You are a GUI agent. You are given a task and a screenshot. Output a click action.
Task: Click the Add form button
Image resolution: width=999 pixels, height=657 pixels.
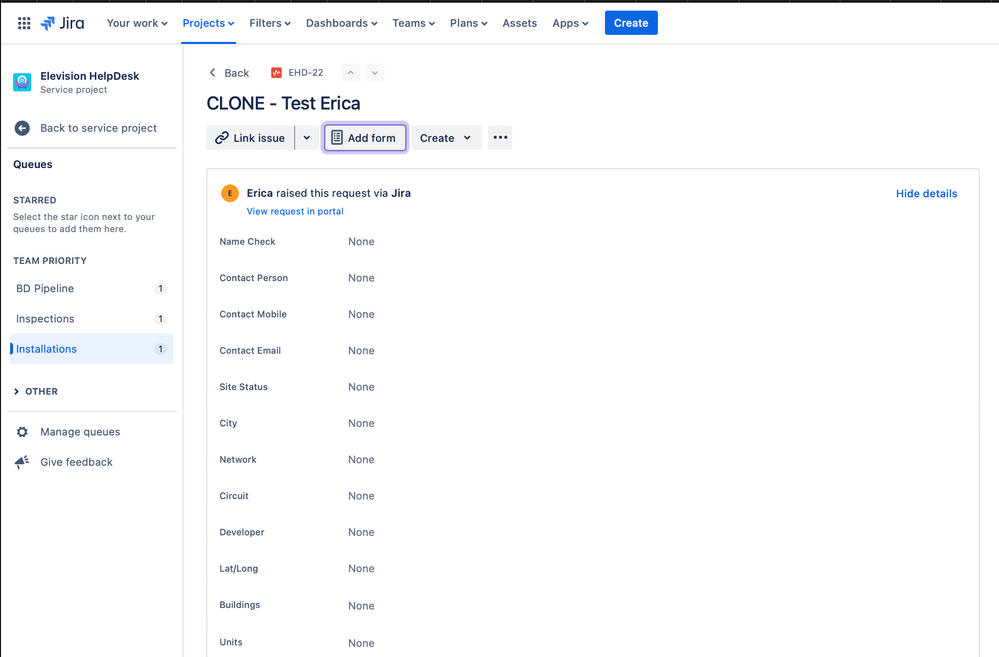tap(364, 138)
